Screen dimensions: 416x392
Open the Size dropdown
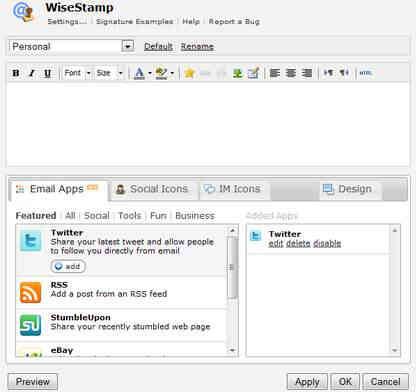coord(109,73)
